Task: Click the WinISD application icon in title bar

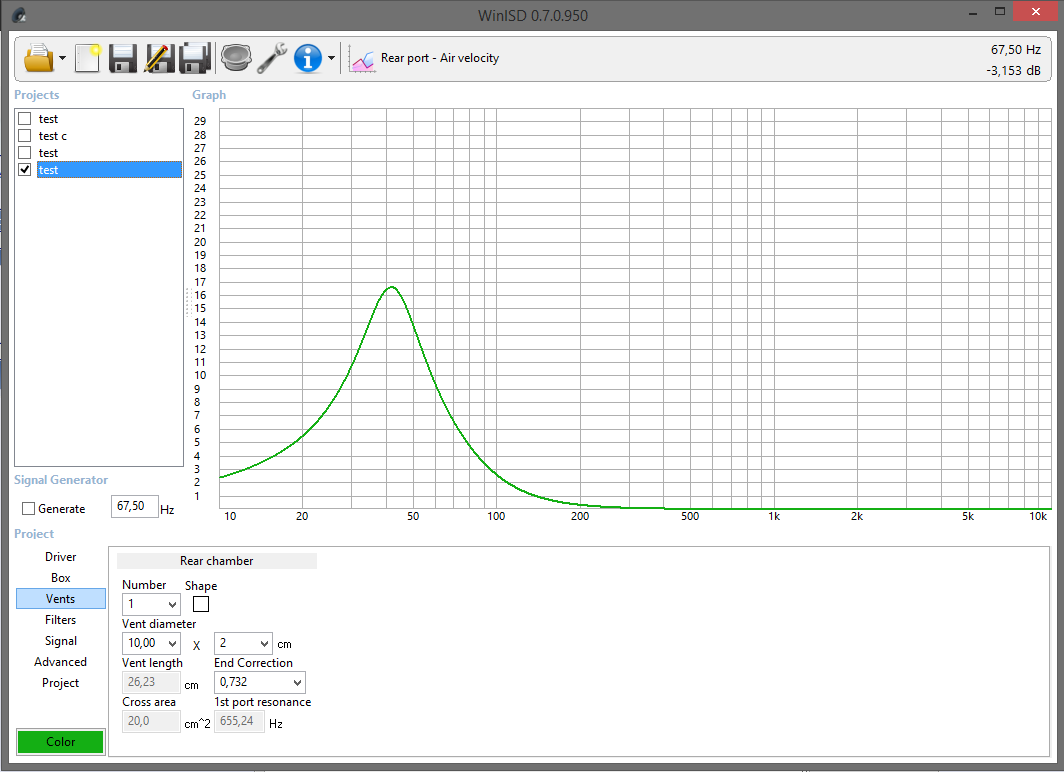Action: coord(19,15)
